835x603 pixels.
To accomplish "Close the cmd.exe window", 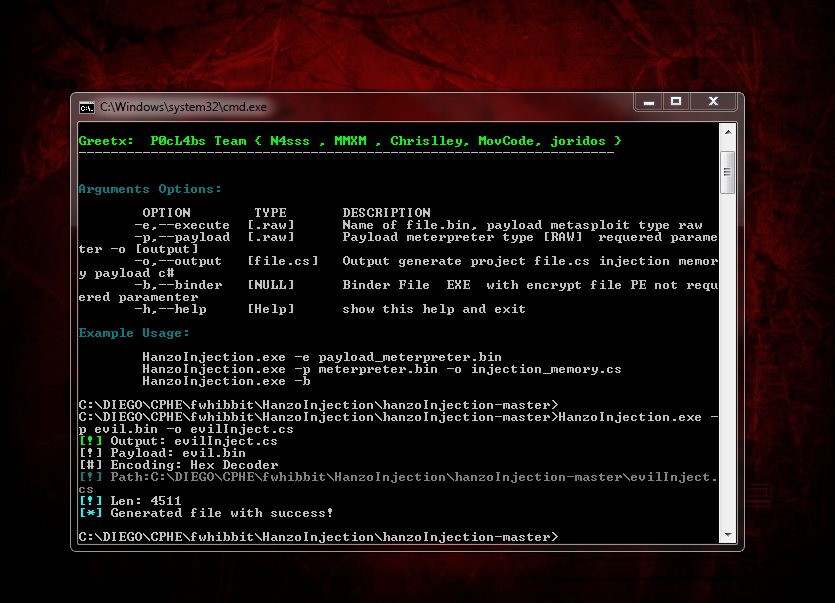I will (x=714, y=101).
